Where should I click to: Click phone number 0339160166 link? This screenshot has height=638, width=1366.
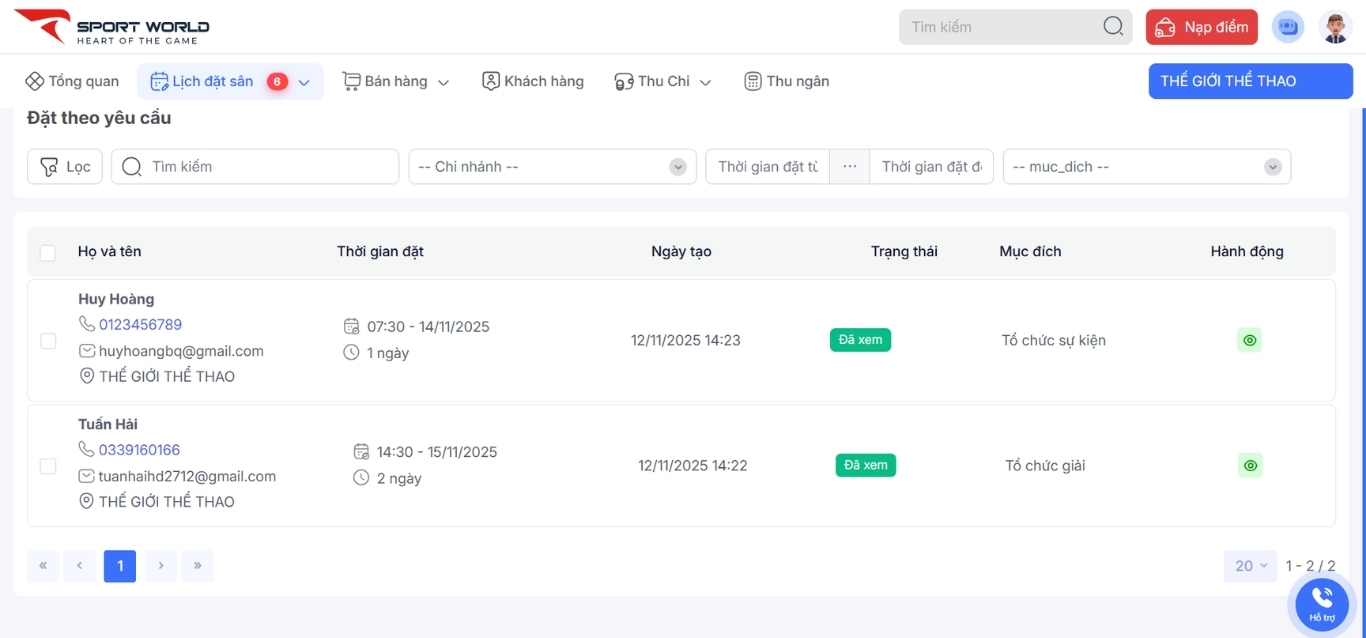click(139, 450)
